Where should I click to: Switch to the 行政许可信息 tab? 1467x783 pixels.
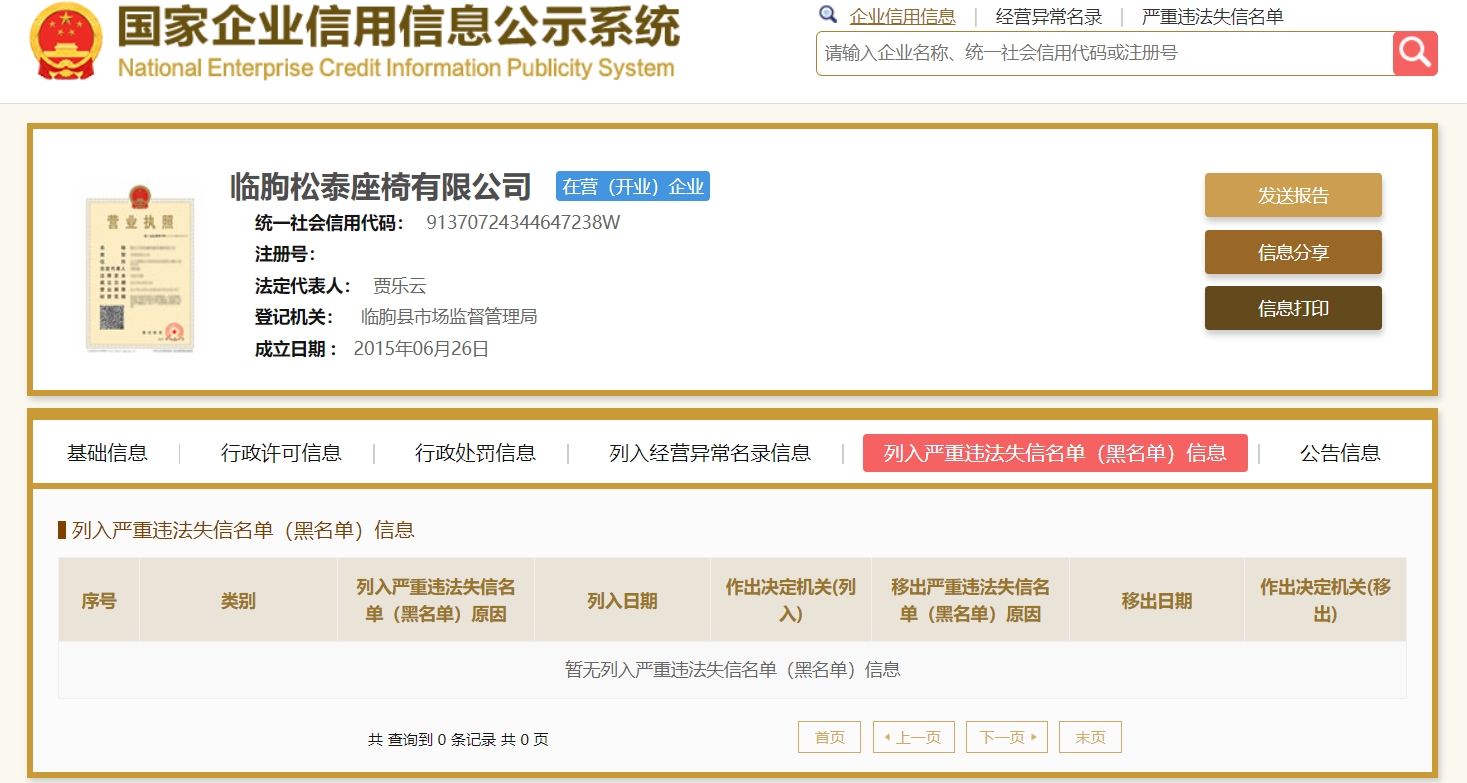(x=281, y=453)
